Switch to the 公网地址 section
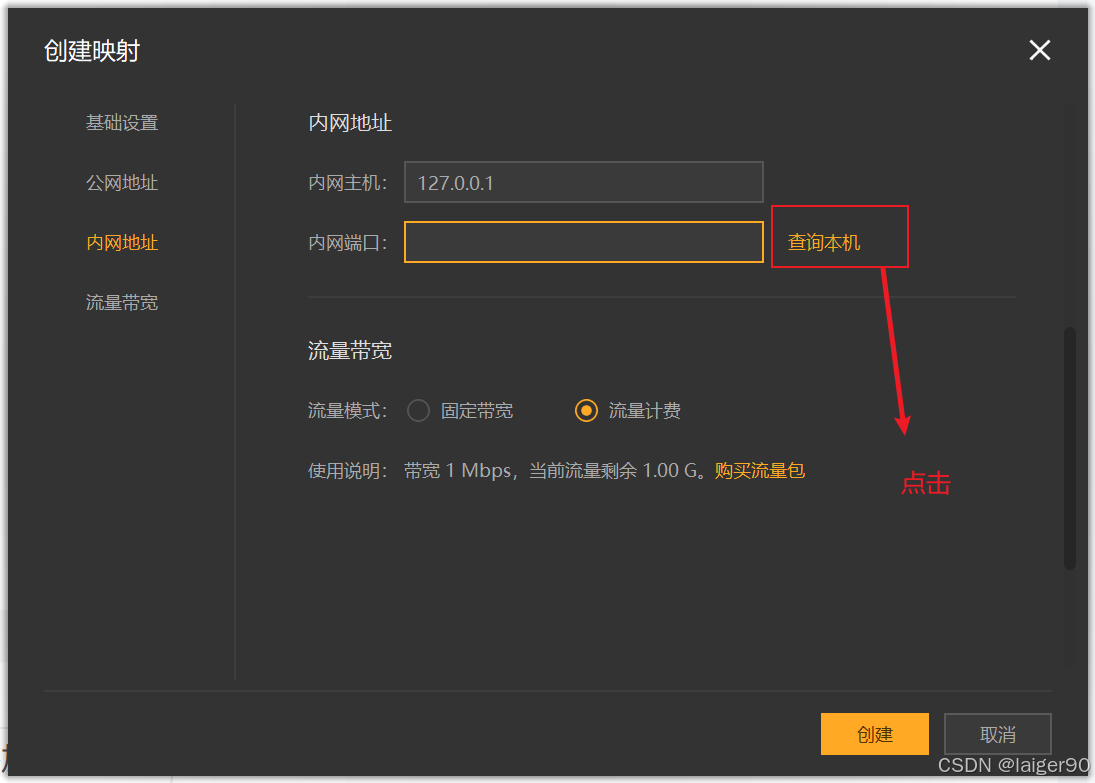1095x783 pixels. pos(122,183)
